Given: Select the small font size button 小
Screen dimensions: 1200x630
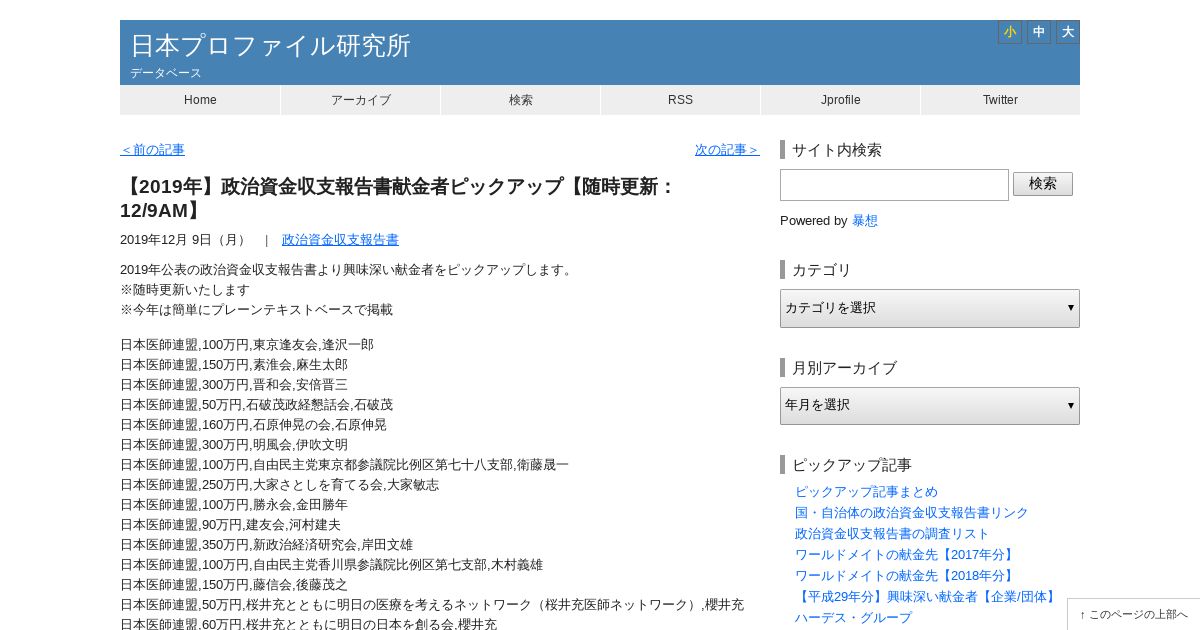Looking at the screenshot, I should coord(1010,32).
